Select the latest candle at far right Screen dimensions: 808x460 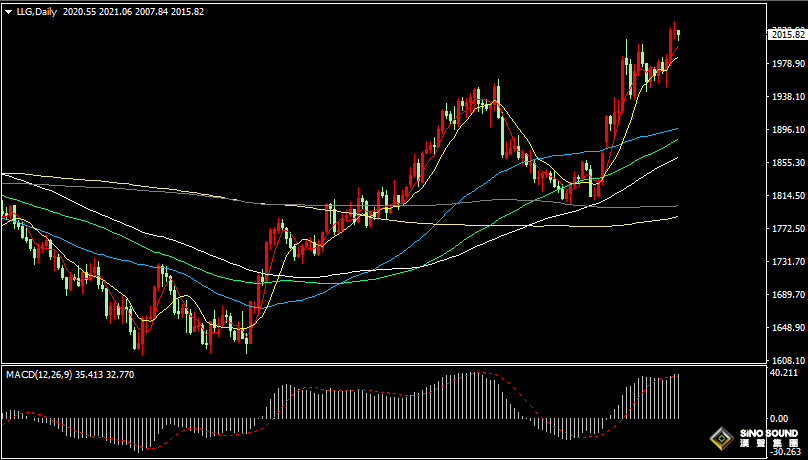coord(679,34)
